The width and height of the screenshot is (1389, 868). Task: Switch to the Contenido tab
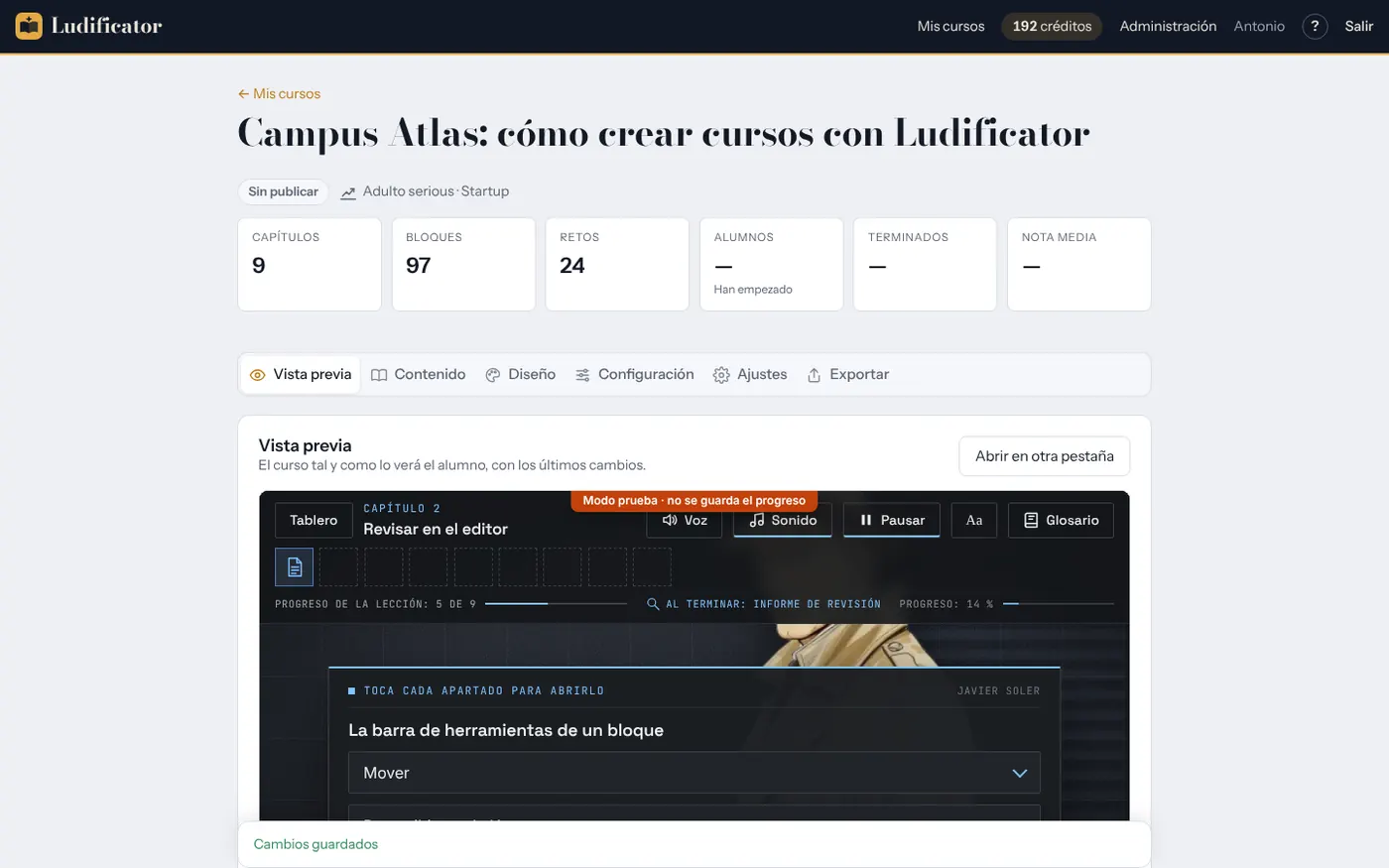418,375
